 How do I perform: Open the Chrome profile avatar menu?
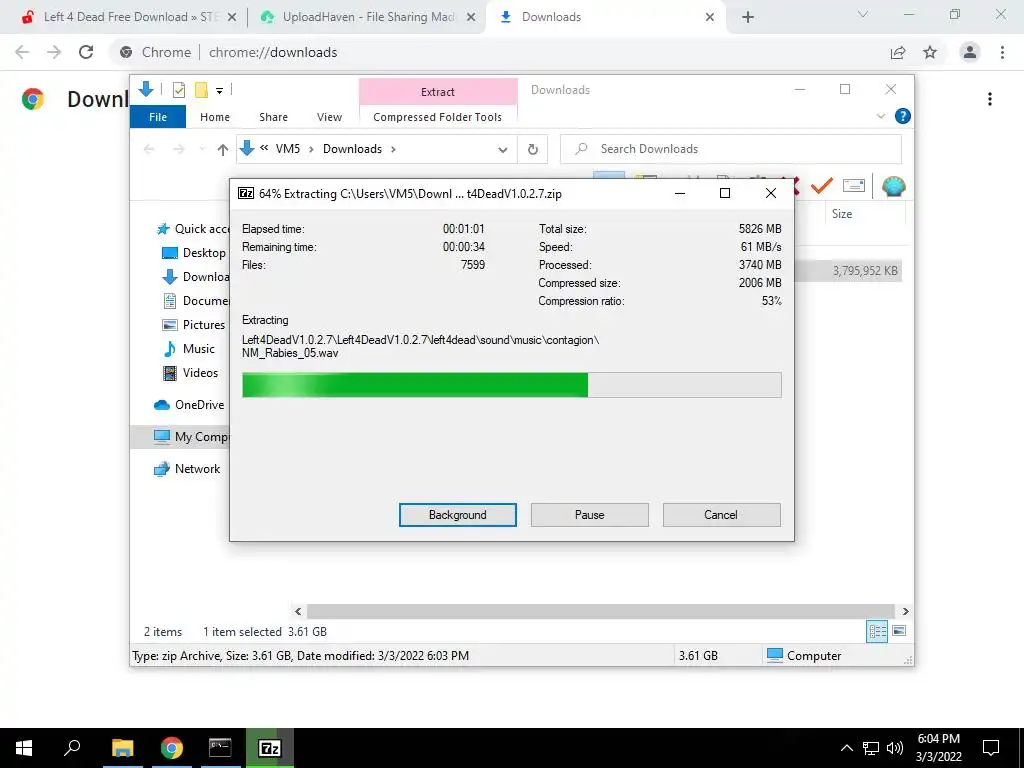coord(970,52)
